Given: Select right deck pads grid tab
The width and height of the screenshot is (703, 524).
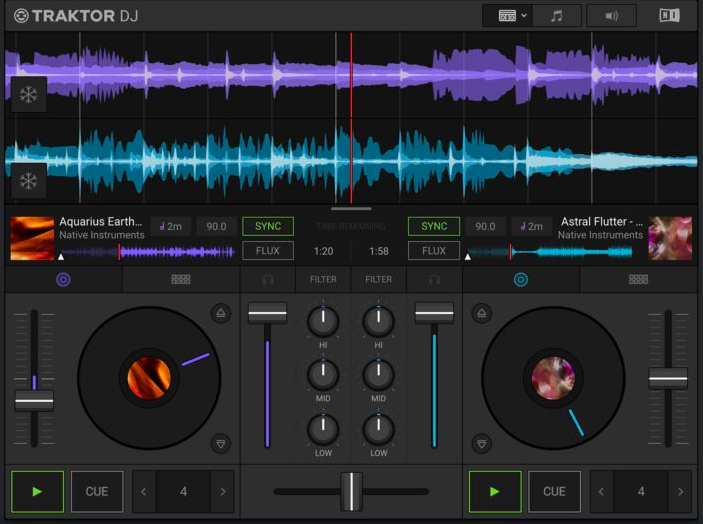Looking at the screenshot, I should [x=638, y=280].
